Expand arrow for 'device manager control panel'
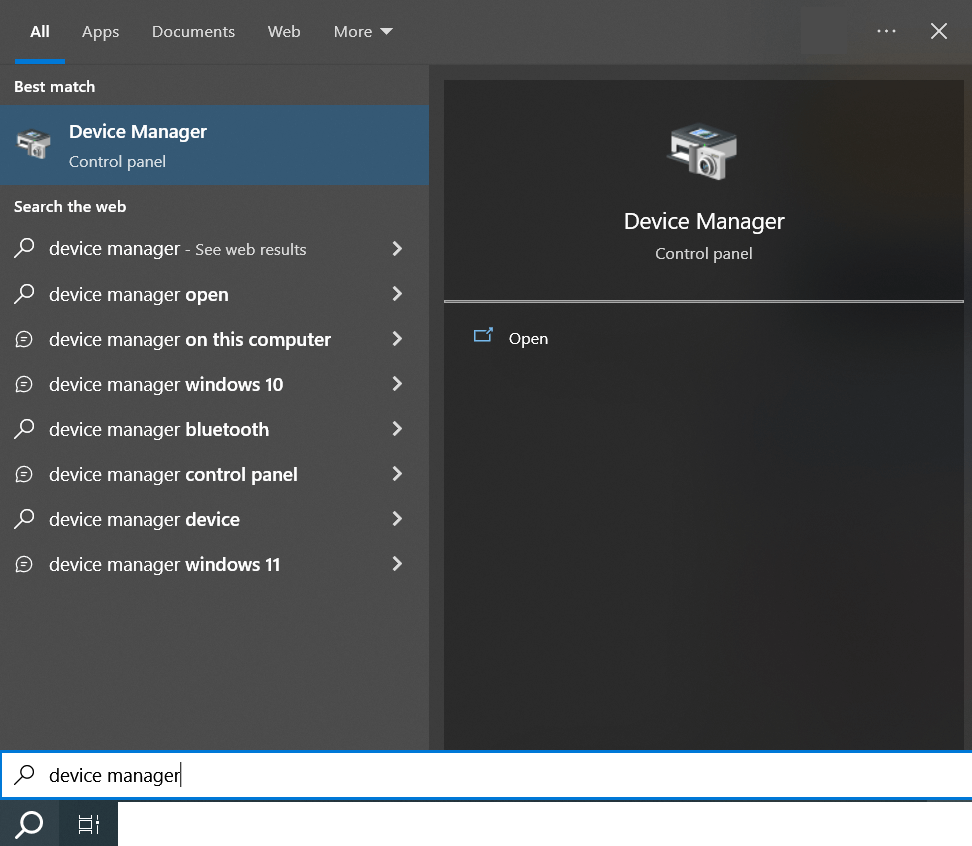Screen dimensions: 972x846 point(397,474)
